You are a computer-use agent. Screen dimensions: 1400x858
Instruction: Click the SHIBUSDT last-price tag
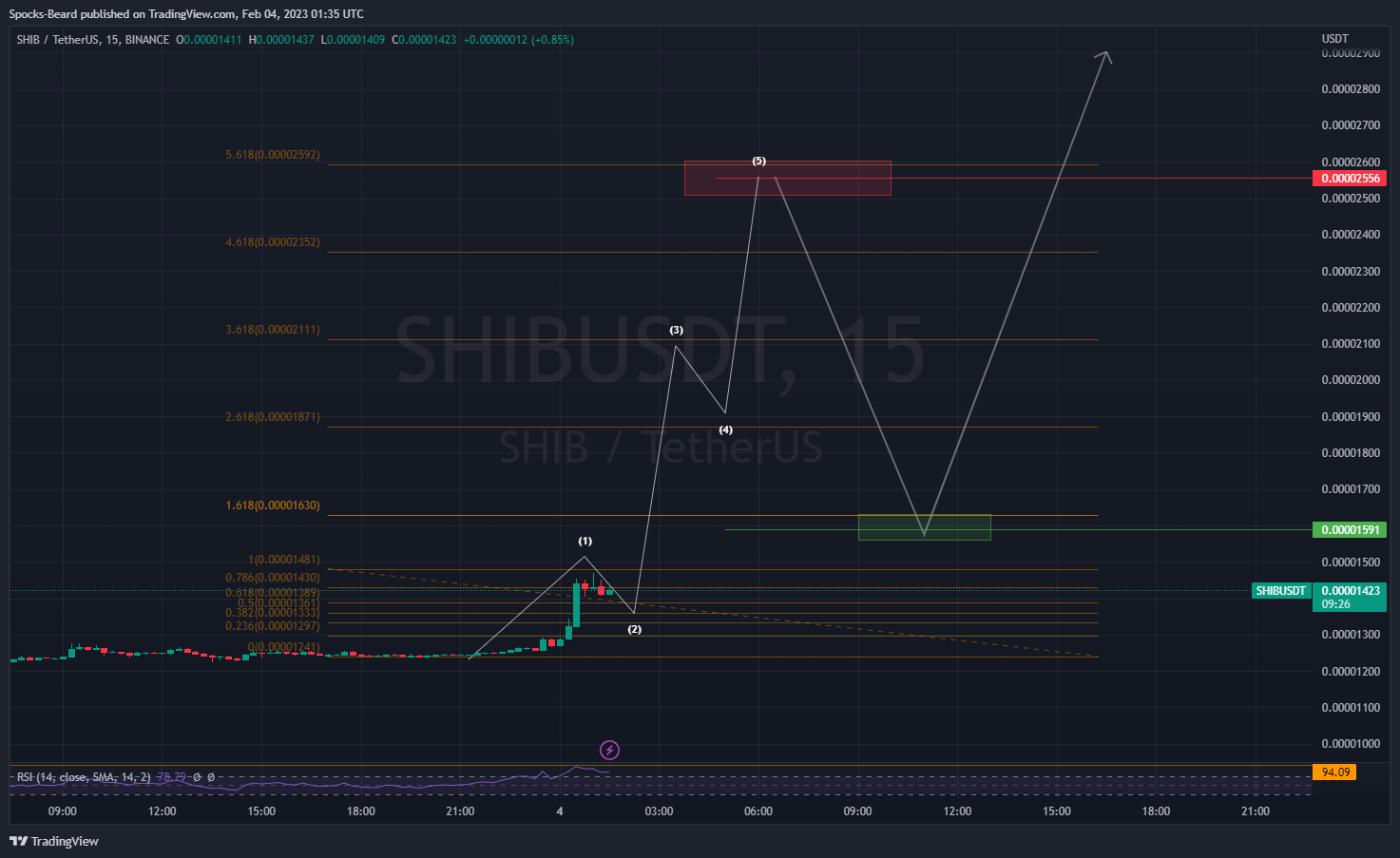coord(1280,591)
